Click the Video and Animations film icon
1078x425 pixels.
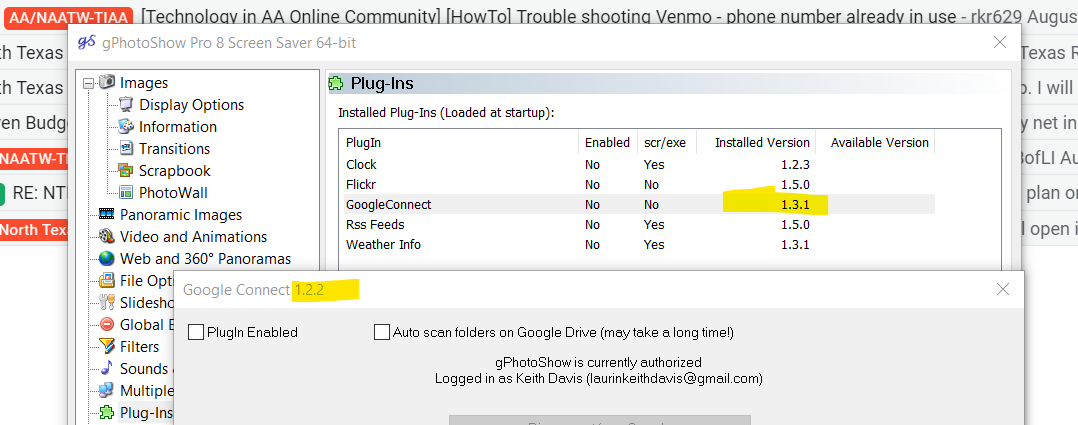coord(107,237)
